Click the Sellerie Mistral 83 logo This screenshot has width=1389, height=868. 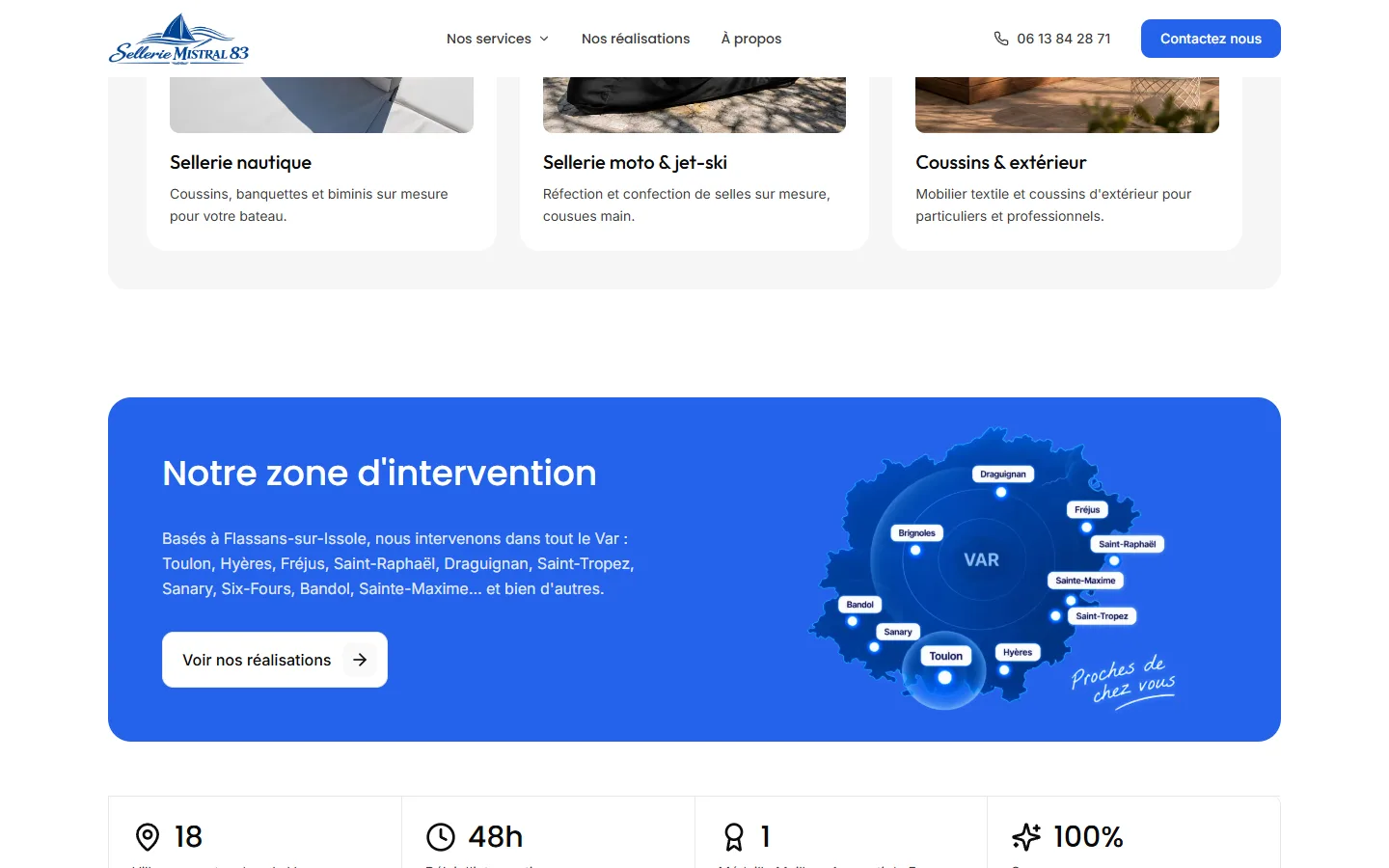(x=178, y=39)
